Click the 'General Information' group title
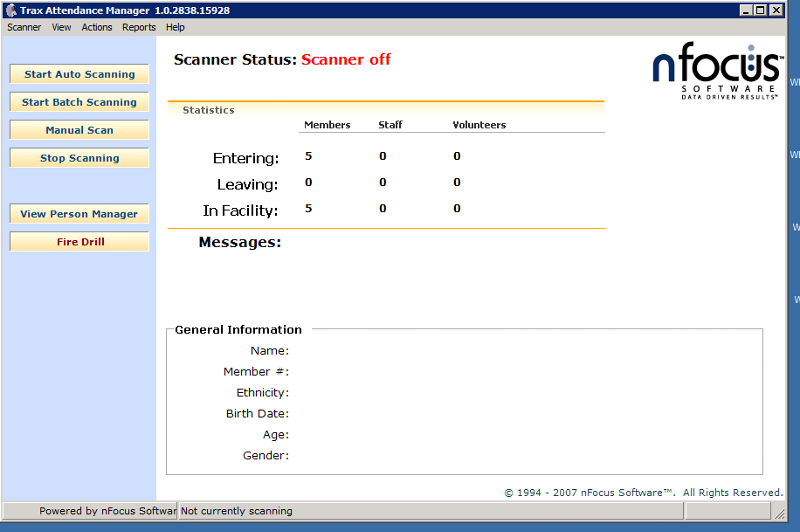This screenshot has width=800, height=532. [x=238, y=330]
